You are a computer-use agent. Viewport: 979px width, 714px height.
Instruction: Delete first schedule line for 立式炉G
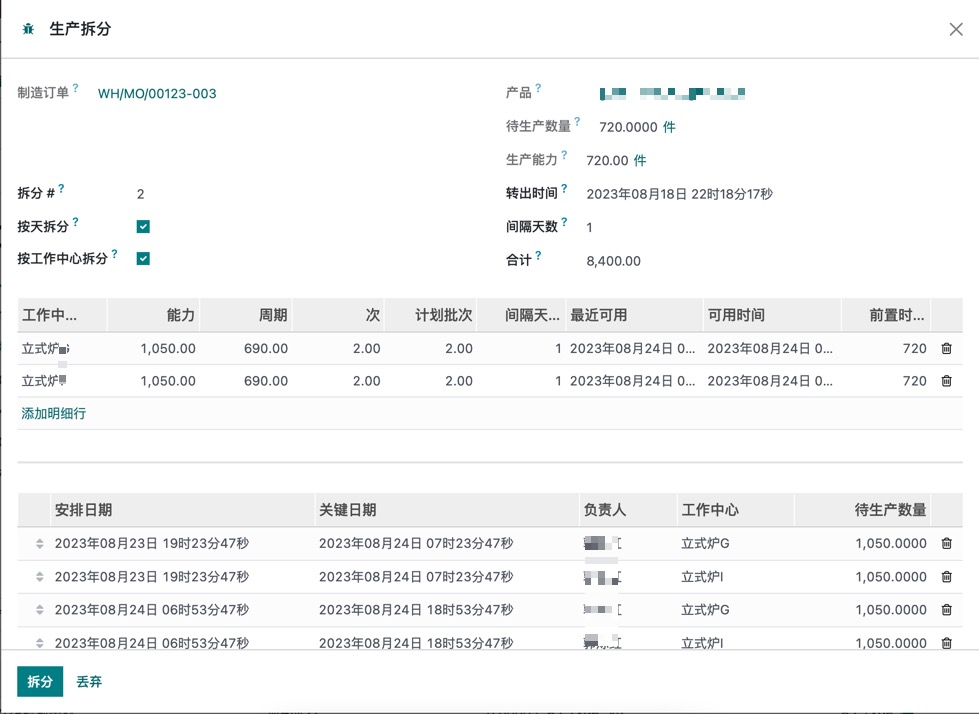point(946,544)
